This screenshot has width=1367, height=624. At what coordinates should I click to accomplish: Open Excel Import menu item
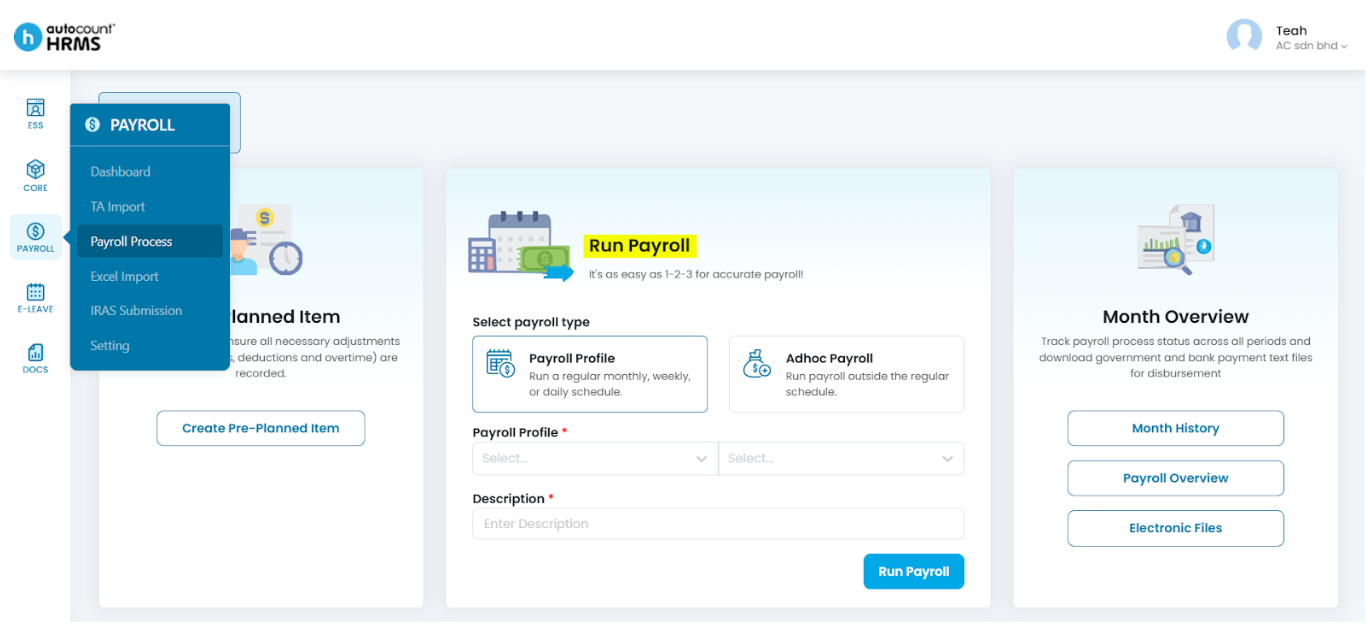click(x=150, y=276)
